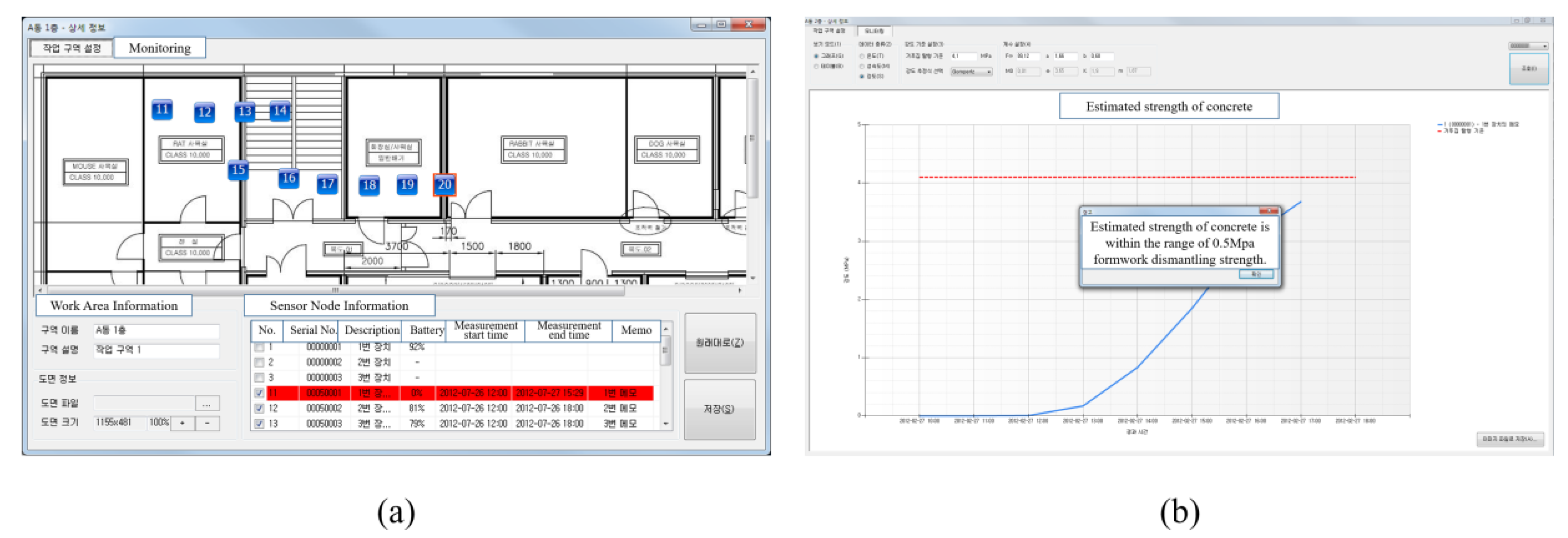Uncheck the checkbox for row 12

coord(259,408)
